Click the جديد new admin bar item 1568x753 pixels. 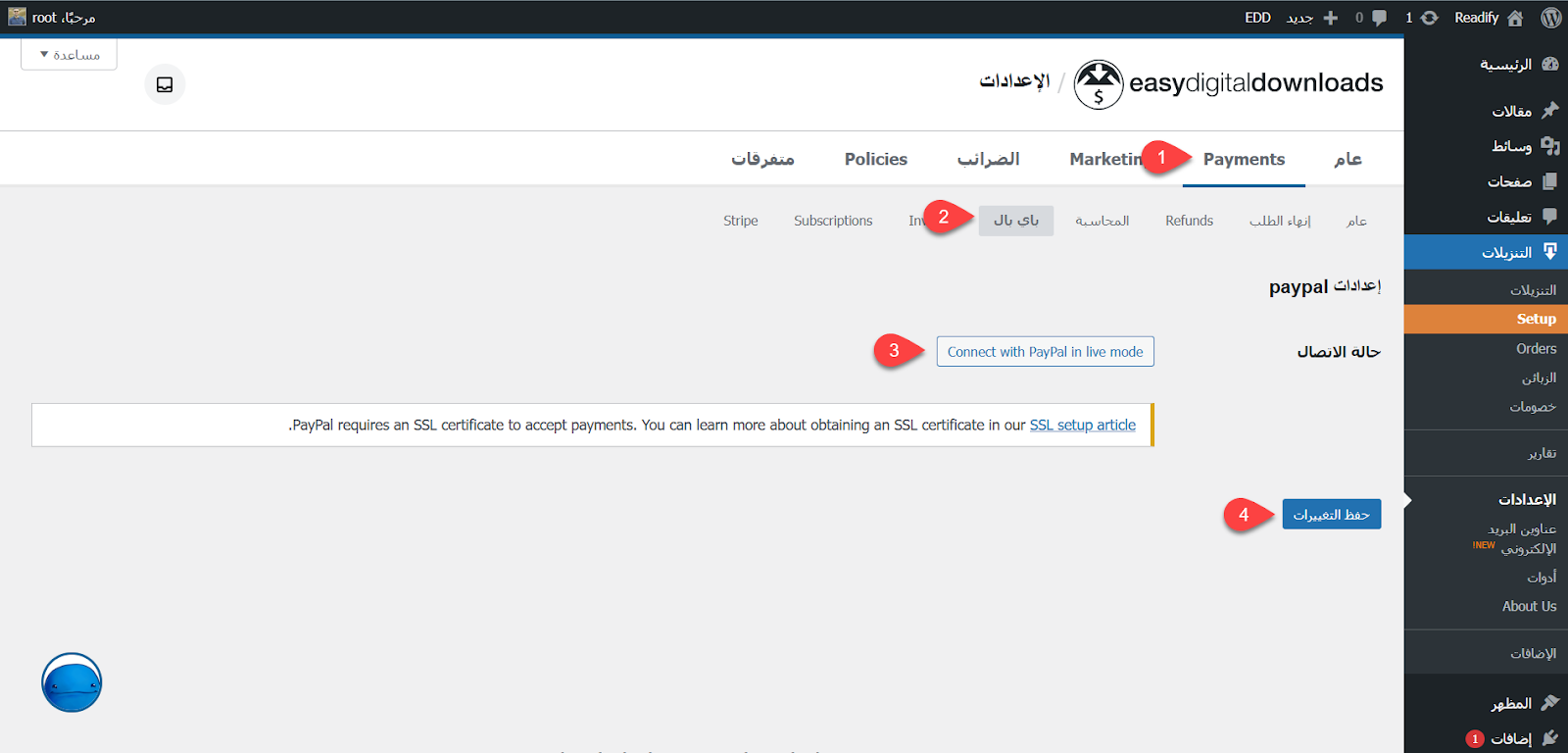tap(1299, 18)
